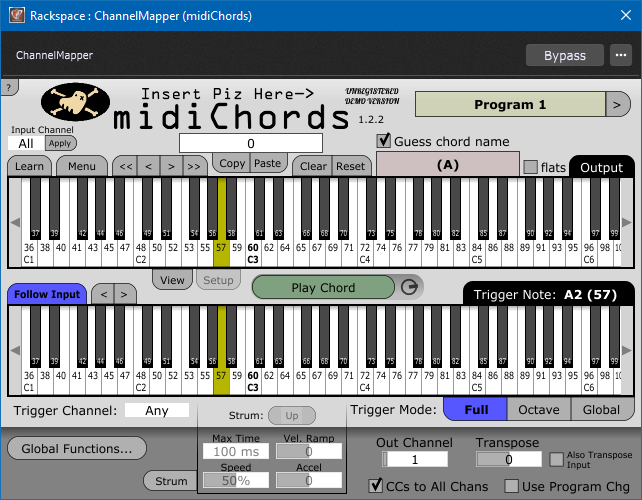Adjust the Transpose slider
Image resolution: width=642 pixels, height=500 pixels.
509,459
